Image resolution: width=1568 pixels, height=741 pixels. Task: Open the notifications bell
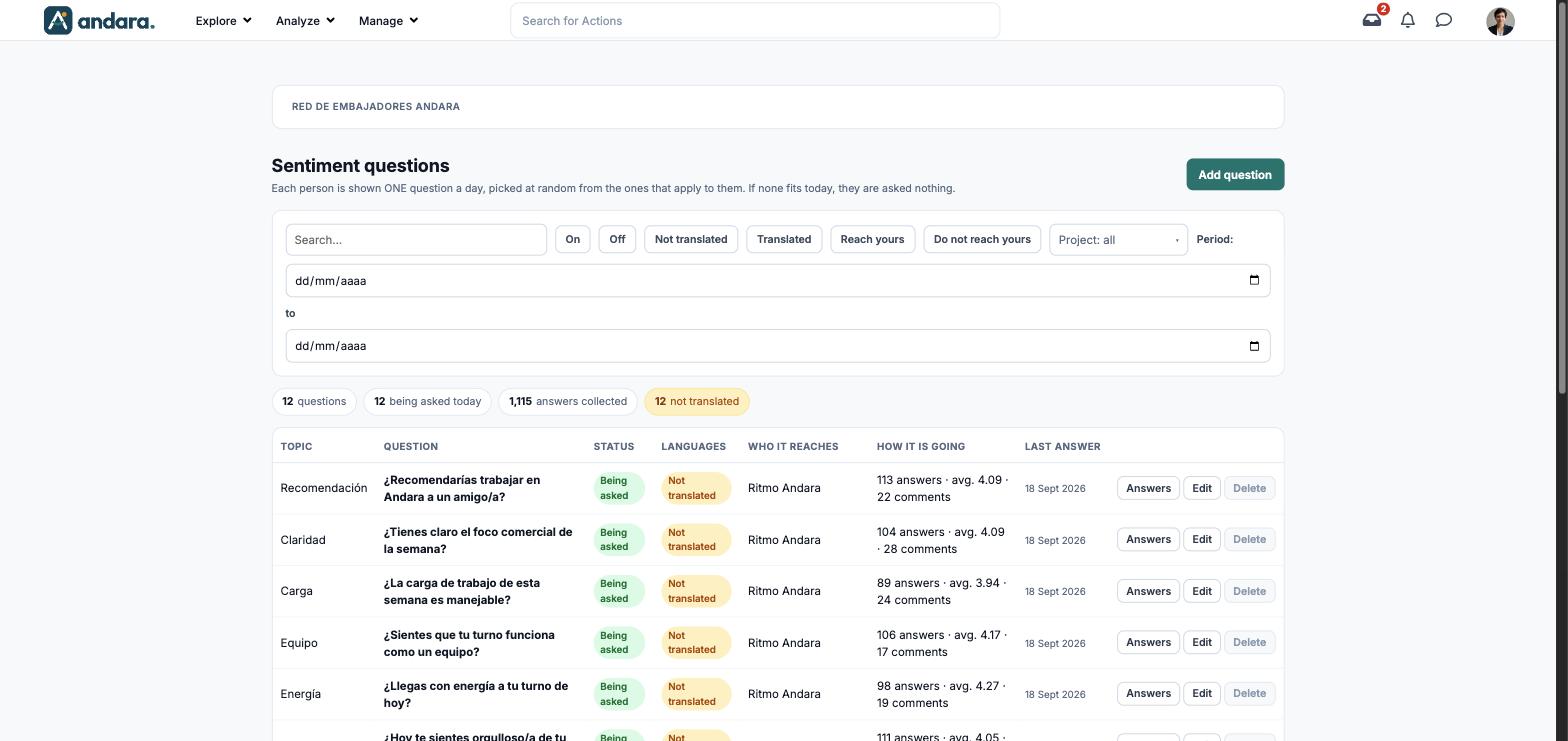coord(1408,20)
